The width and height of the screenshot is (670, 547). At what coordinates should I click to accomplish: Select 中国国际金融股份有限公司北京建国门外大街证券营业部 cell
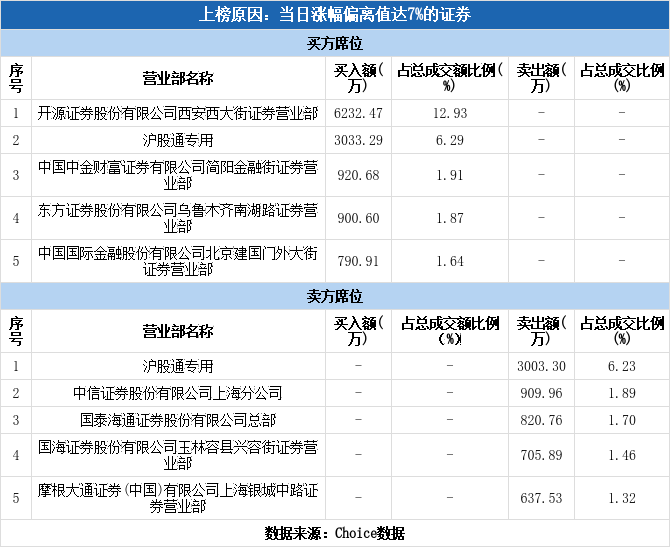(x=178, y=261)
